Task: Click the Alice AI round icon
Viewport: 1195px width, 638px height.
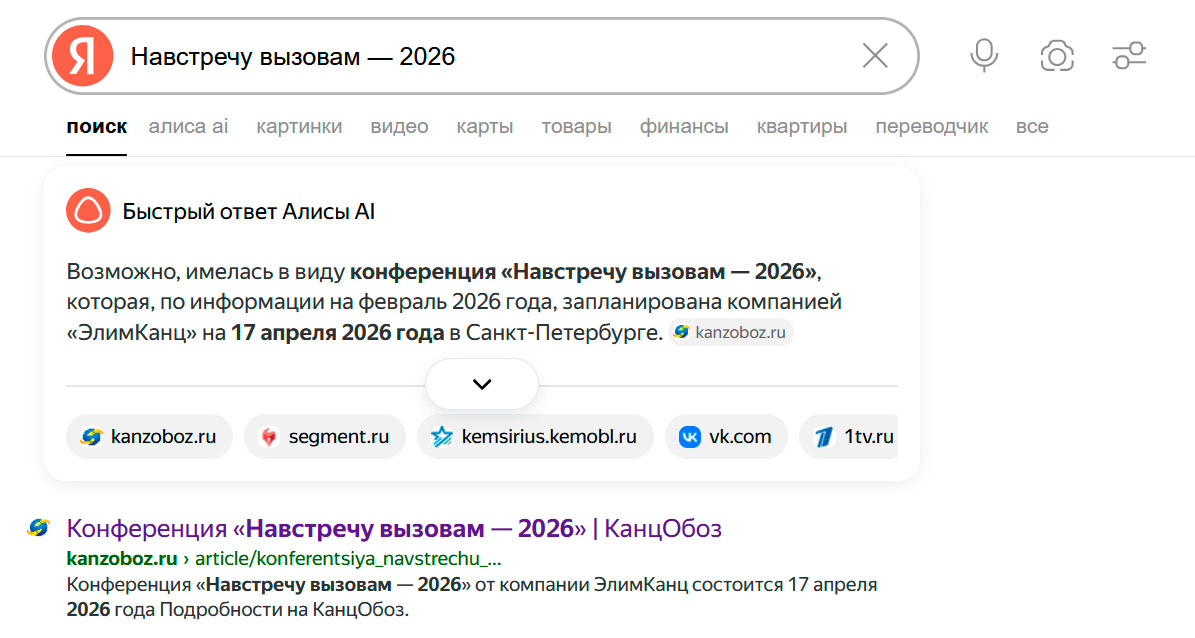Action: coord(87,211)
